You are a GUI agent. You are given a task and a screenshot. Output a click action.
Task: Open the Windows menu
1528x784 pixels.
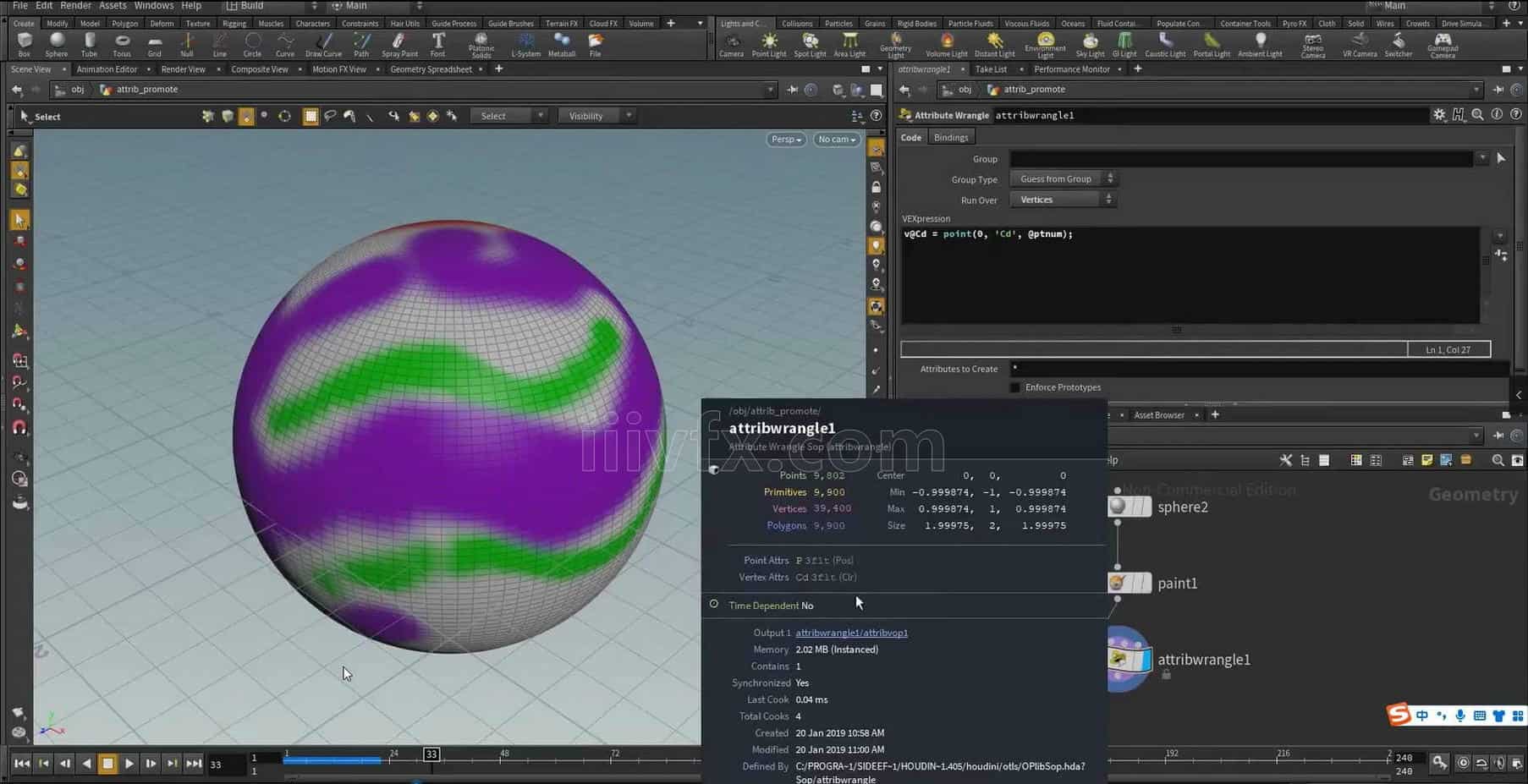pyautogui.click(x=154, y=6)
